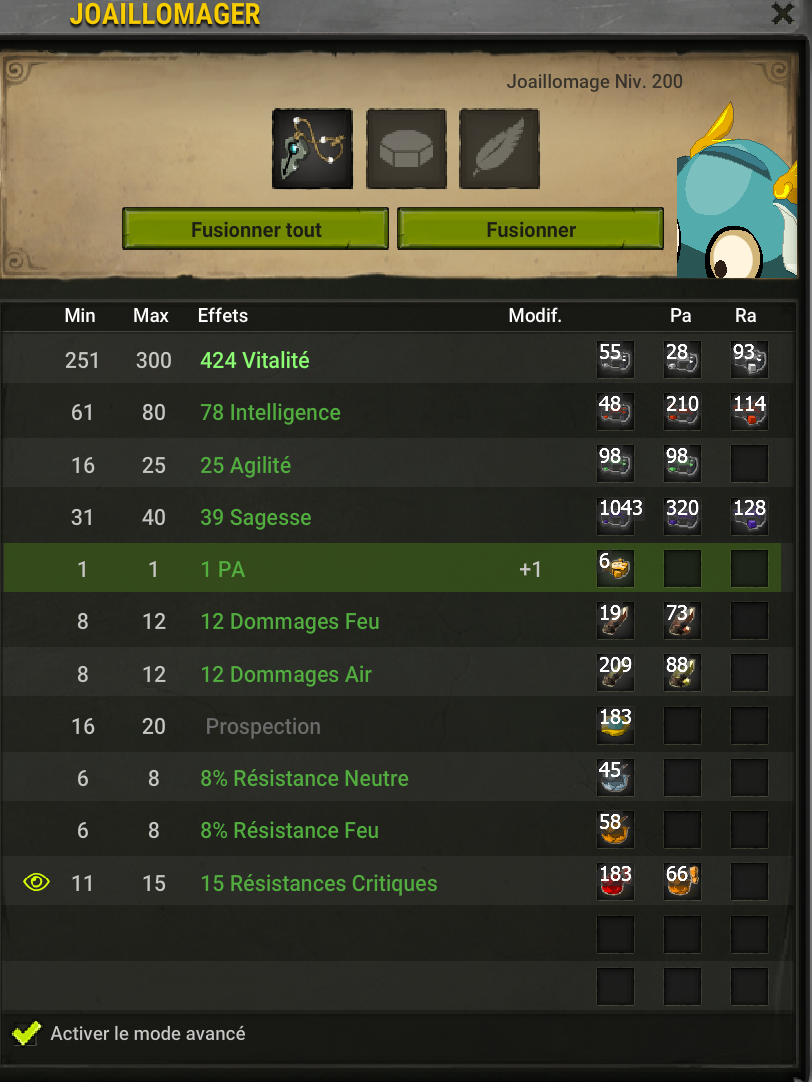Select the Vitalité rune with 55 count
The image size is (812, 1082).
[x=615, y=360]
